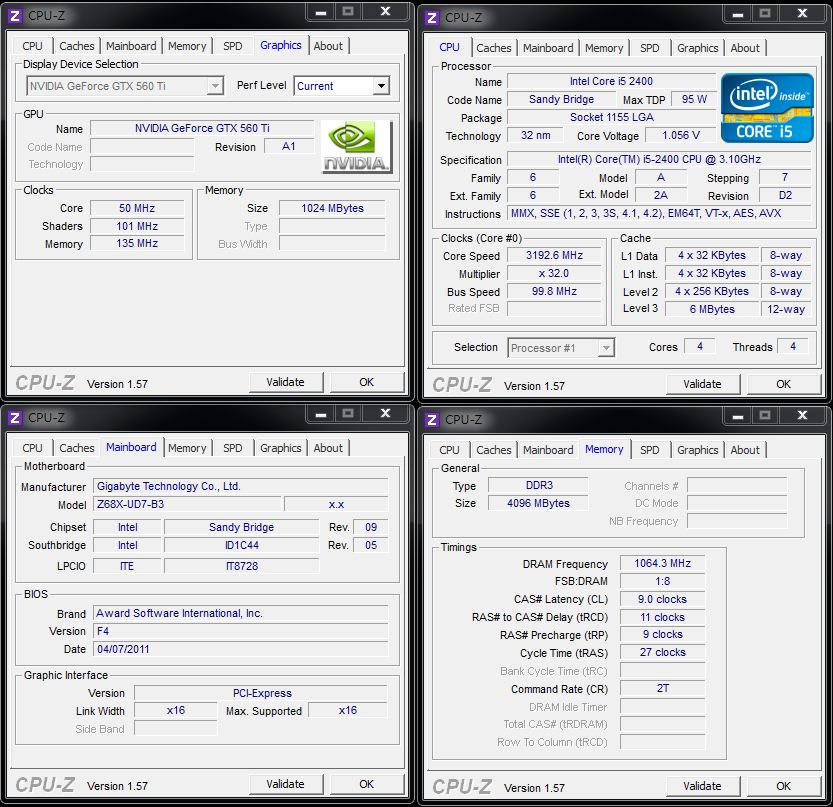Open About tab in Memory window

(745, 451)
